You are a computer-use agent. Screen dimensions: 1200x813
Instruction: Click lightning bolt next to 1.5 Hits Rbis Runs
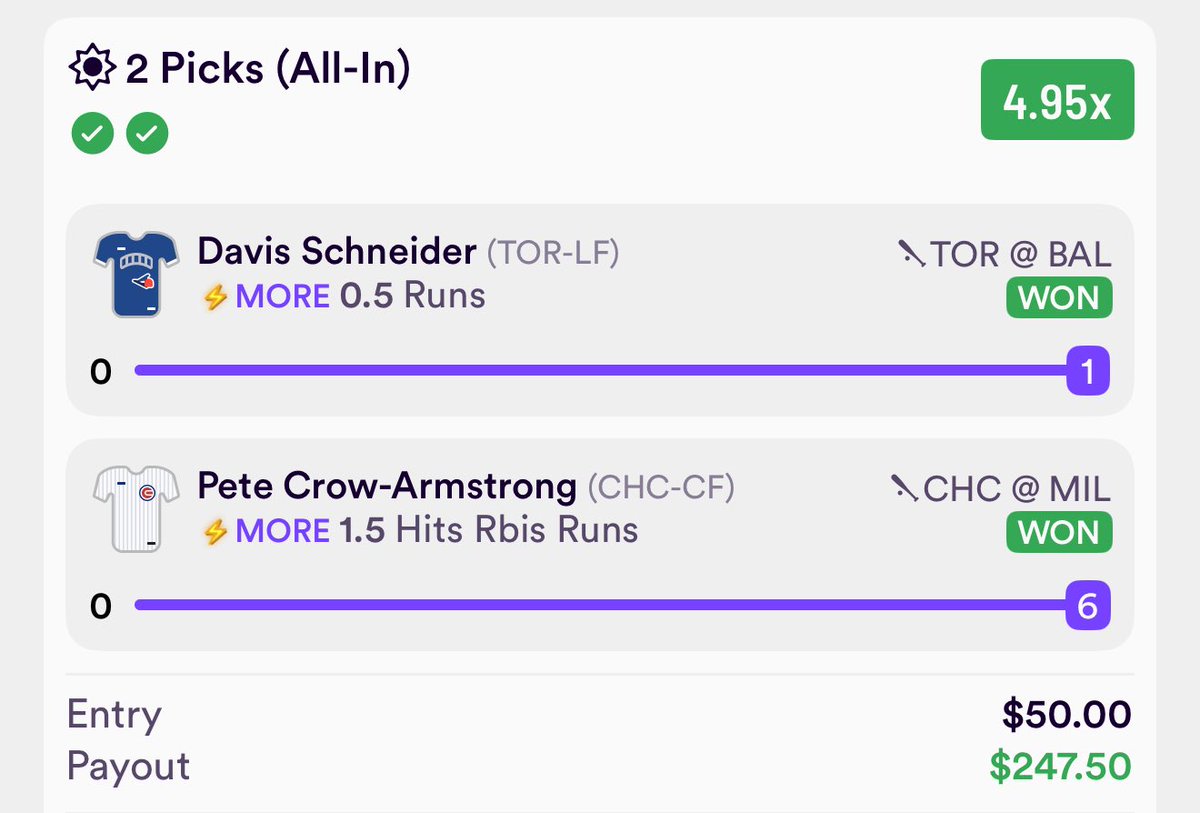point(215,531)
